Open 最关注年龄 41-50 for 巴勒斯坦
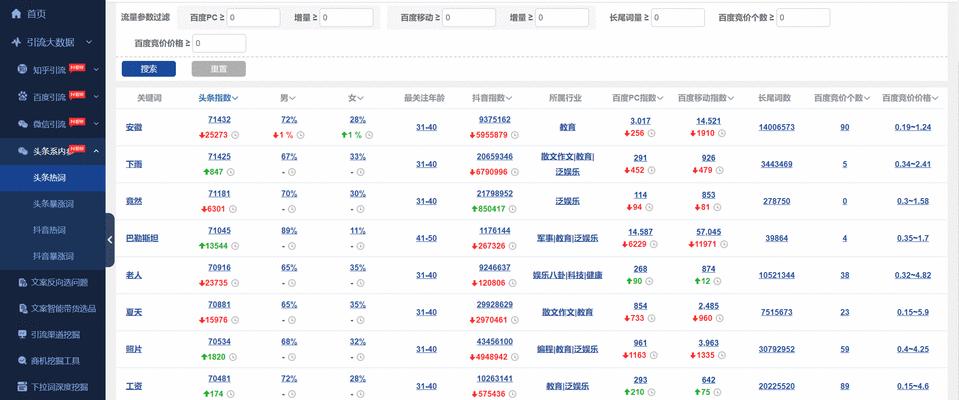 [426, 239]
